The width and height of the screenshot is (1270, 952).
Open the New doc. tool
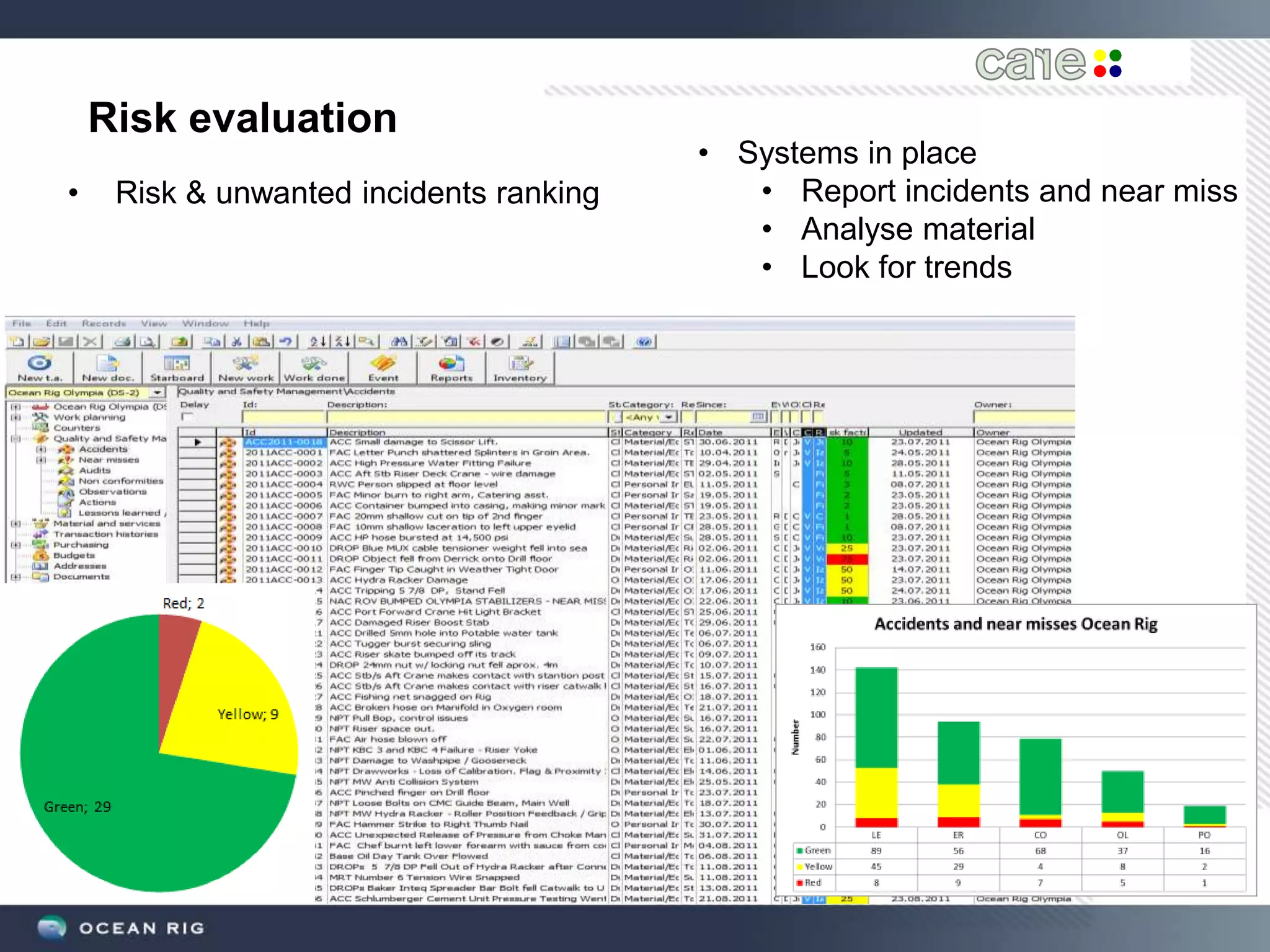[108, 368]
